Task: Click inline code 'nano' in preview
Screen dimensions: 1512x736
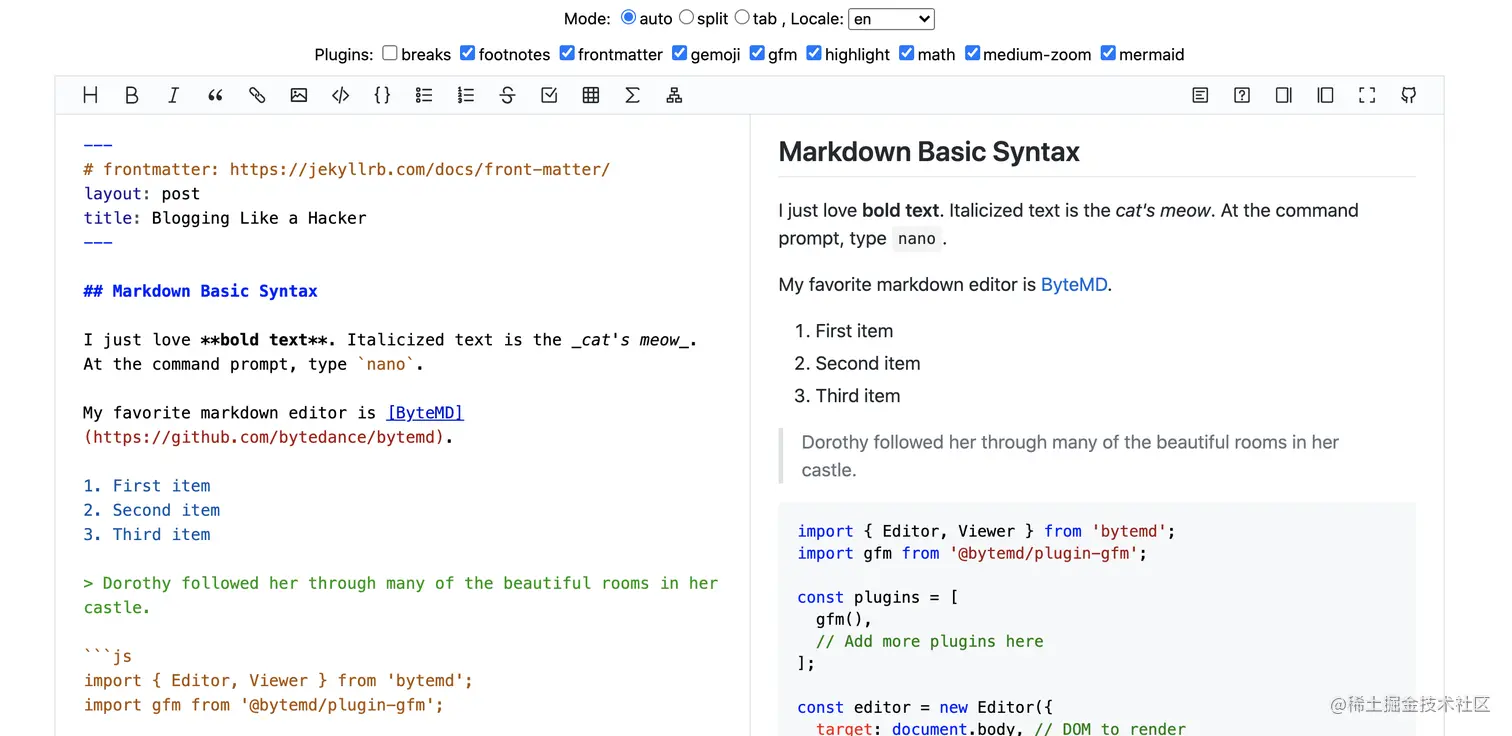Action: click(917, 239)
